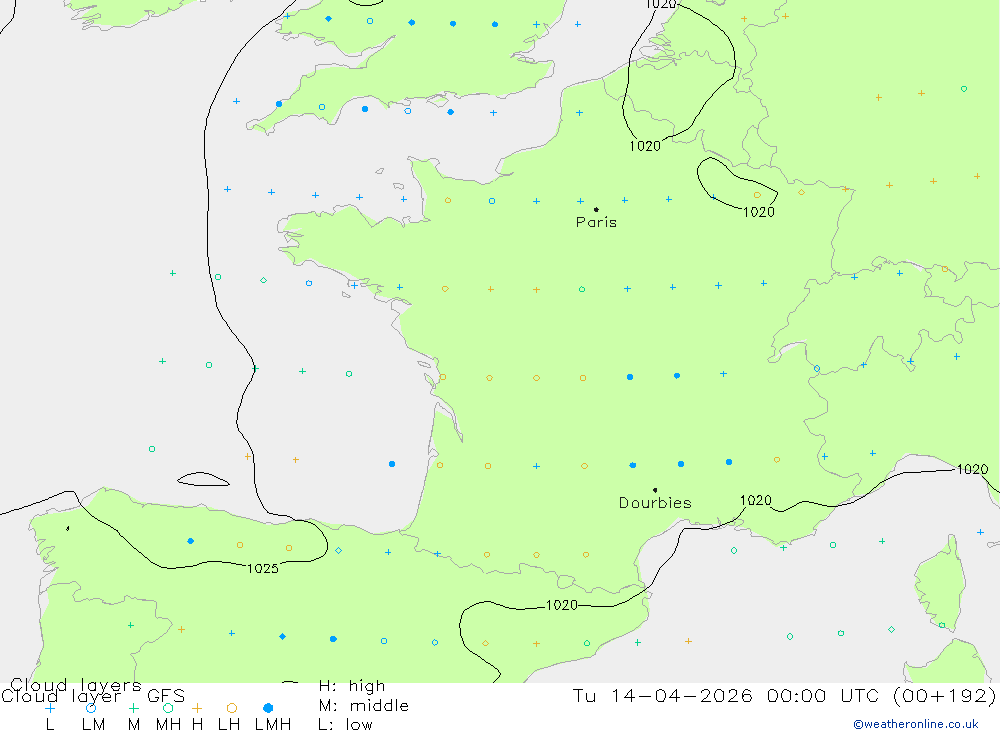
Task: Click the 'GFS' model label
Action: (x=166, y=696)
